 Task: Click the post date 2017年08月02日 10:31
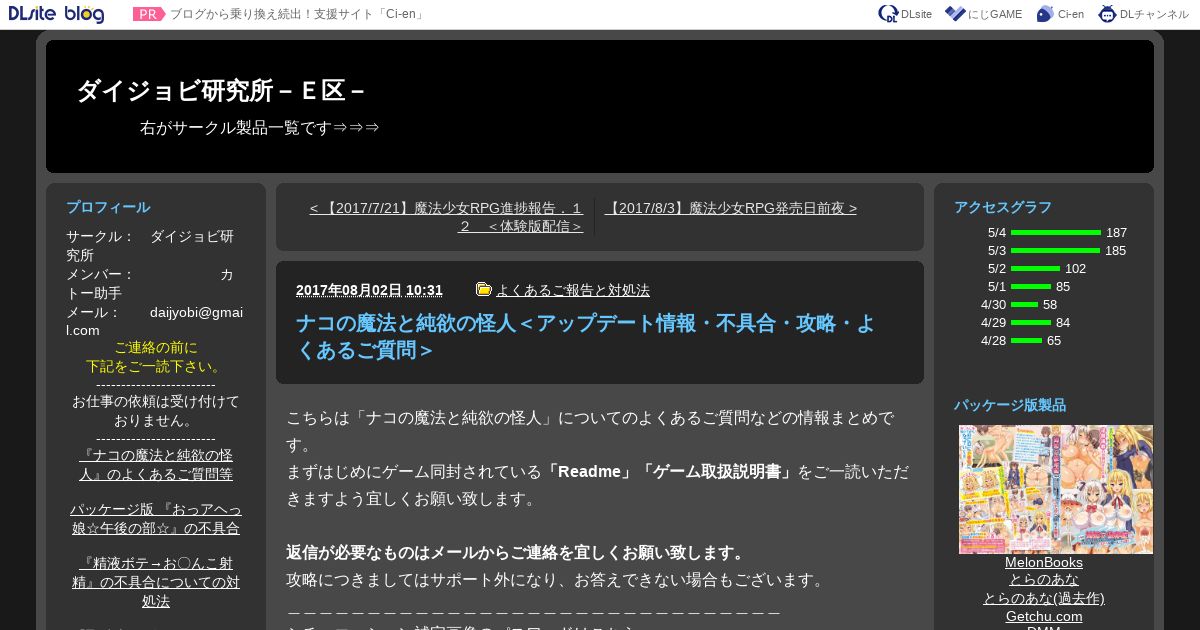[369, 290]
